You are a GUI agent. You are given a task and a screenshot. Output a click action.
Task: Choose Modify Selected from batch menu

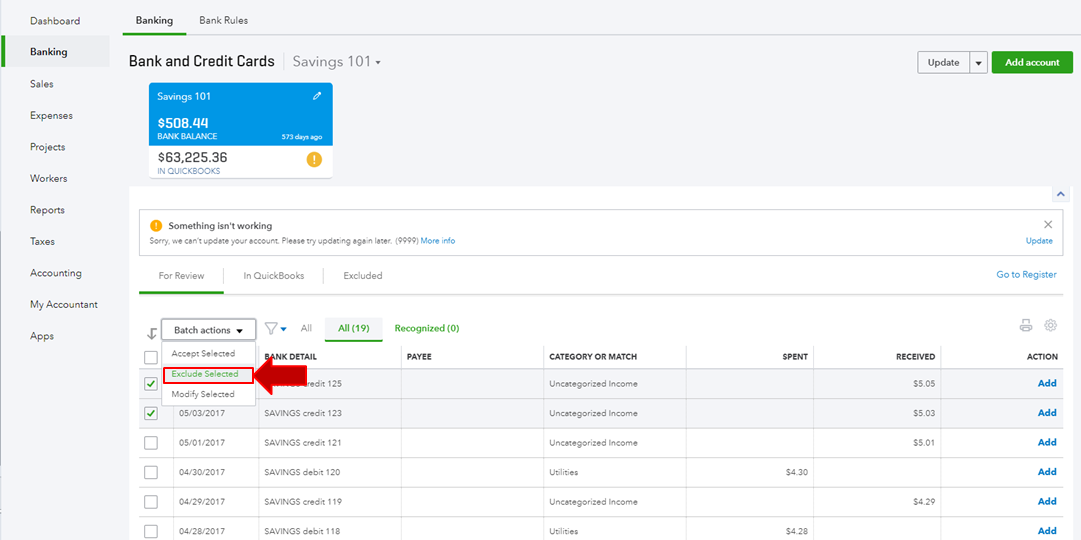[x=203, y=394]
